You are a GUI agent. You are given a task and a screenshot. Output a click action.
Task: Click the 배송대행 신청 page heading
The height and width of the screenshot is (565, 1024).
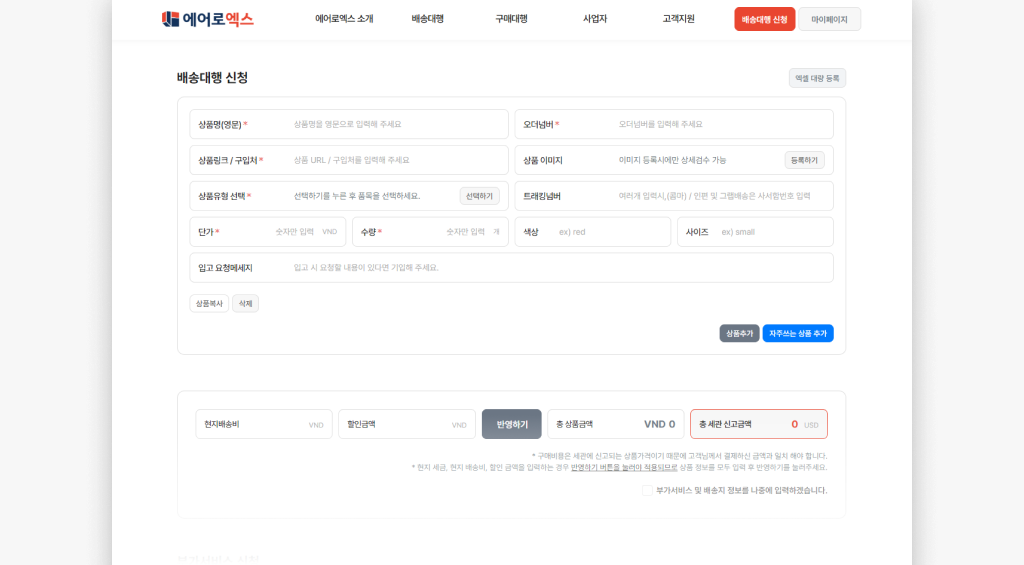click(212, 78)
